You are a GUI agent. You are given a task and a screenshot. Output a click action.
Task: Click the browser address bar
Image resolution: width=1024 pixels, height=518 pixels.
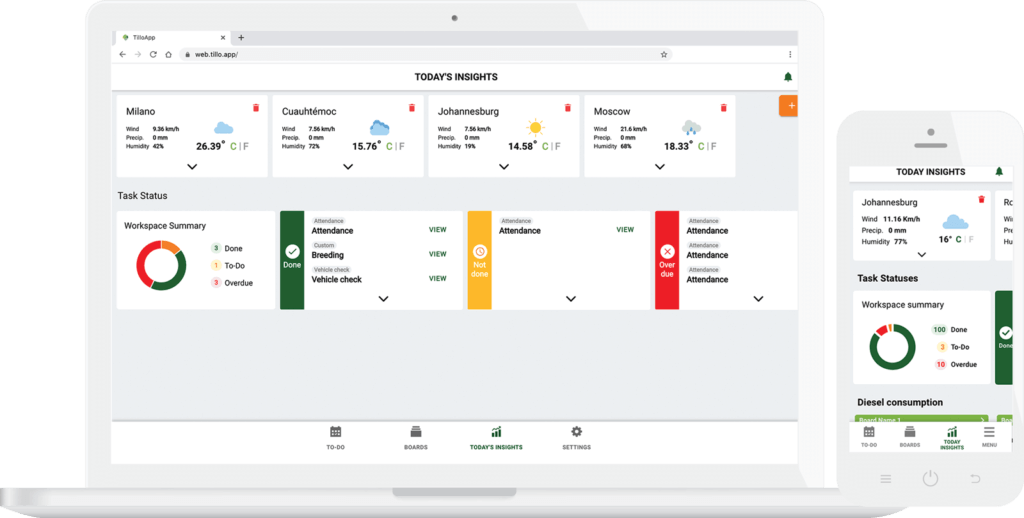(x=420, y=54)
